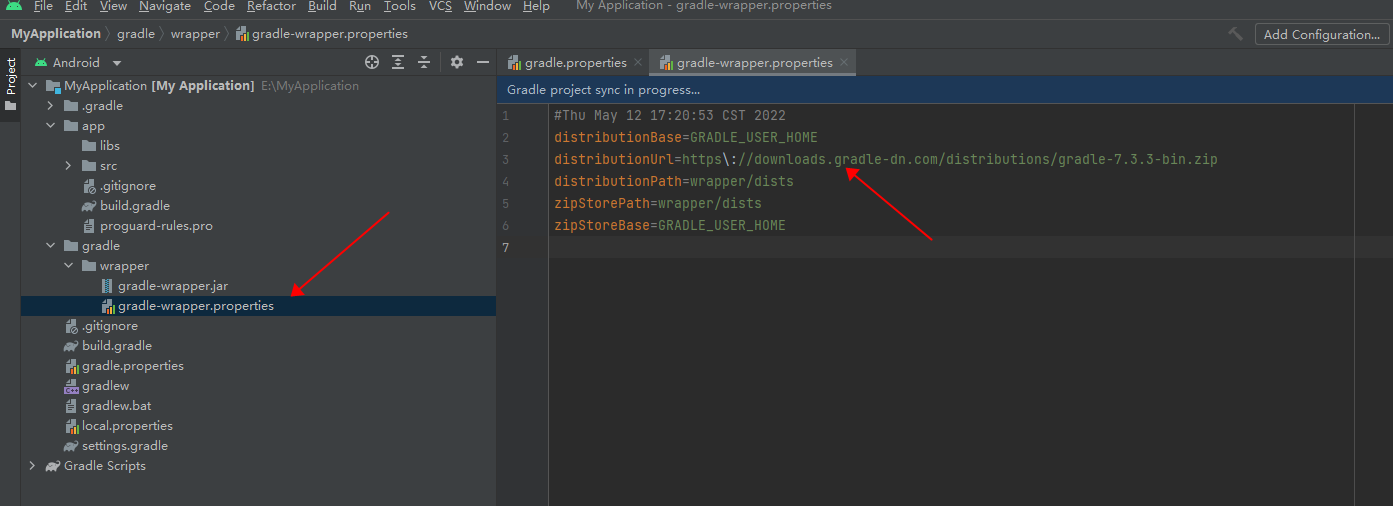Viewport: 1393px width, 506px height.
Task: Open the Navigate menu
Action: [165, 6]
